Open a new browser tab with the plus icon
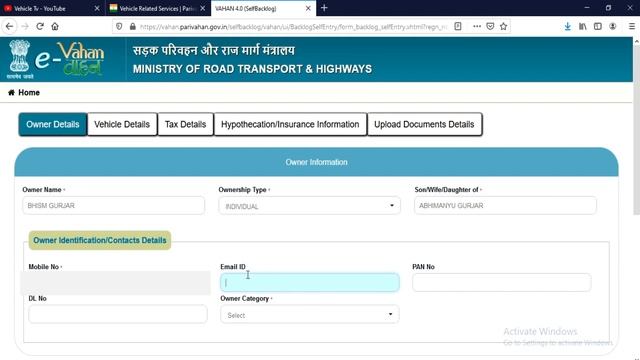 pos(324,8)
